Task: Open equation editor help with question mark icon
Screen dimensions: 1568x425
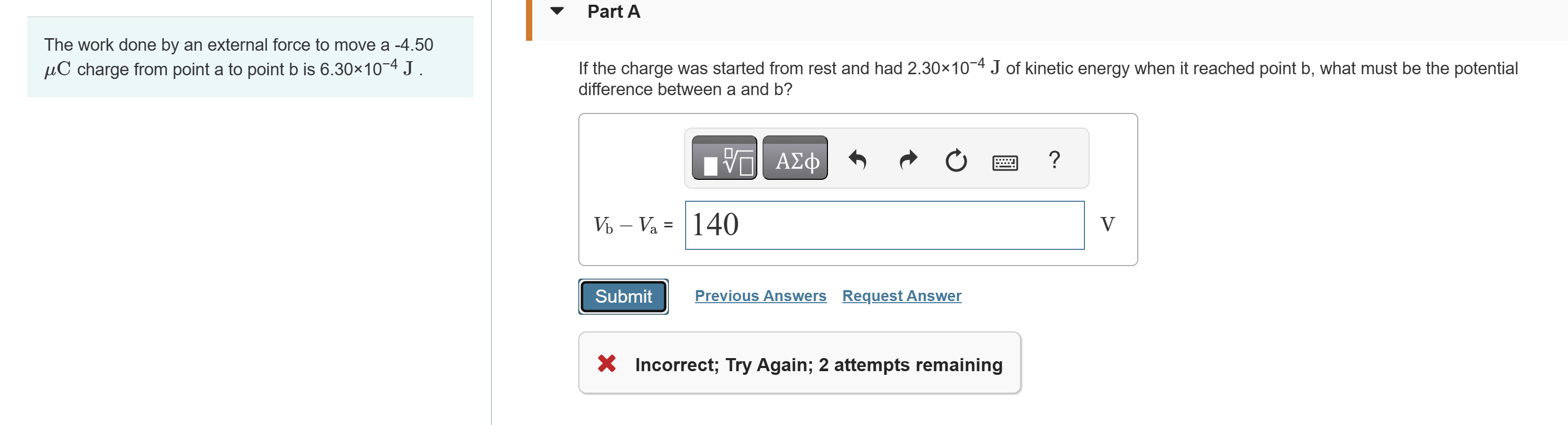Action: pyautogui.click(x=1054, y=159)
